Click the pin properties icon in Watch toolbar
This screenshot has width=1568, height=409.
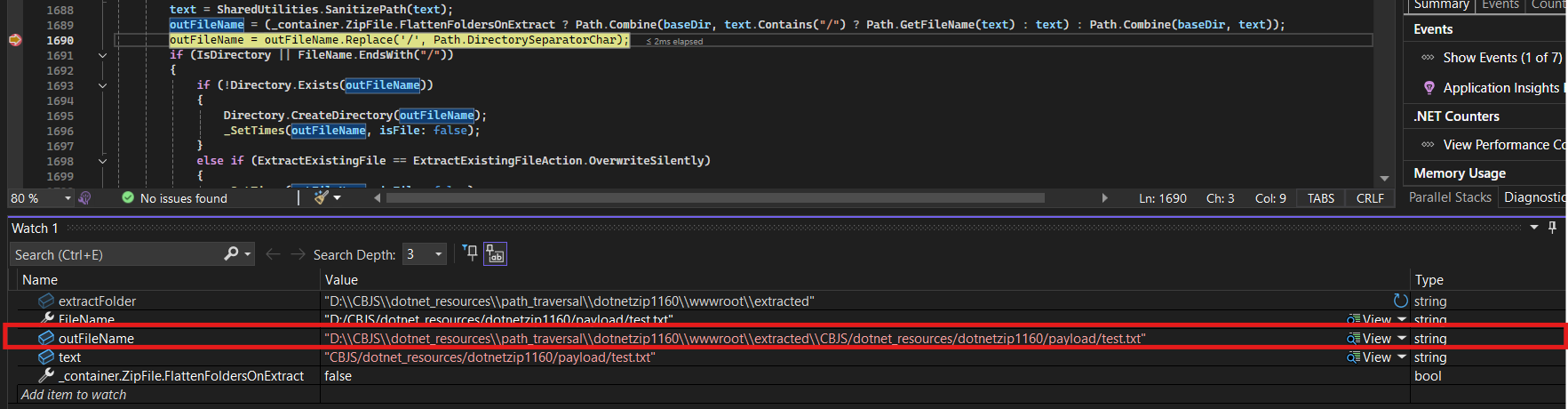[x=470, y=254]
